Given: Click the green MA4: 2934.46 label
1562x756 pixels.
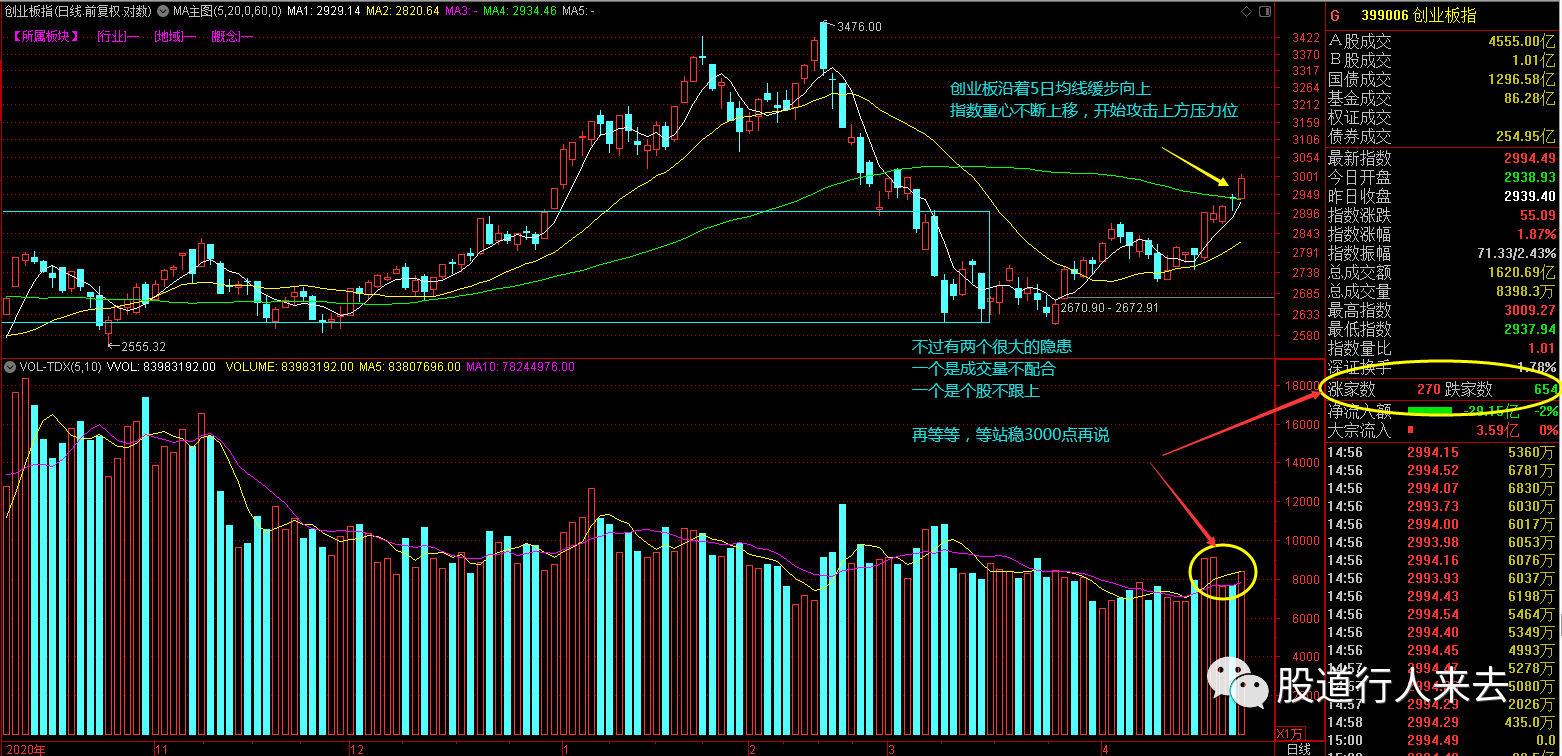Looking at the screenshot, I should (519, 11).
